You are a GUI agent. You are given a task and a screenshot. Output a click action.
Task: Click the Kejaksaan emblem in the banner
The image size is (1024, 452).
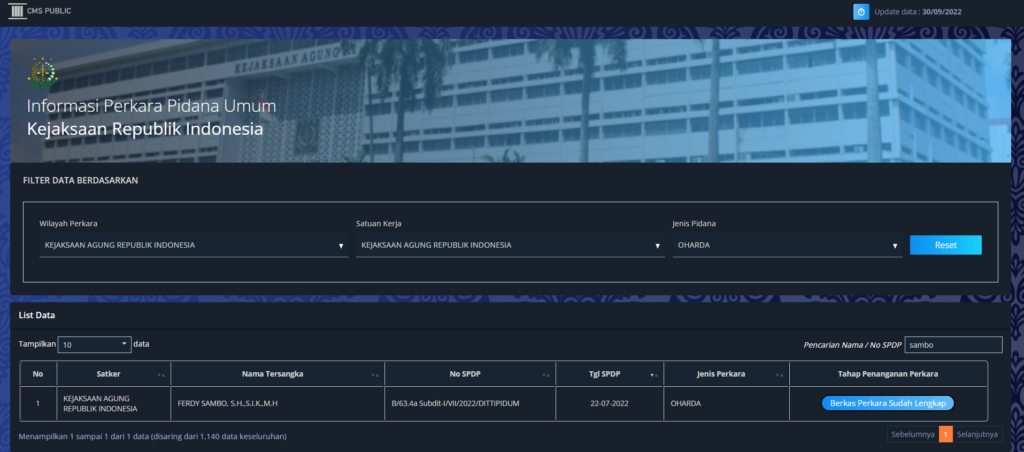click(x=40, y=72)
